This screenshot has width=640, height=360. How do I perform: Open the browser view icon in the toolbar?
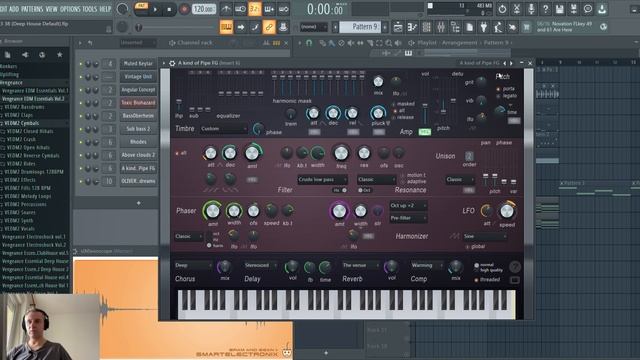coord(455,27)
